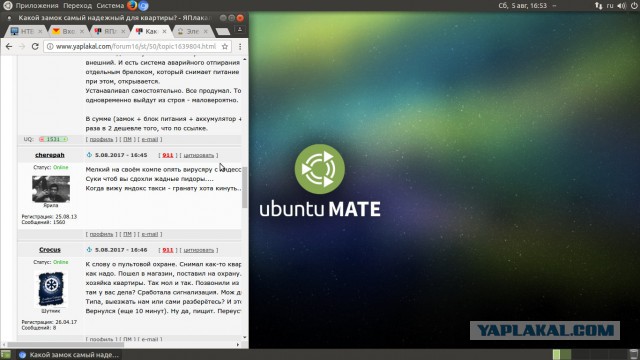Open cherepah's user profile name link

(50, 155)
